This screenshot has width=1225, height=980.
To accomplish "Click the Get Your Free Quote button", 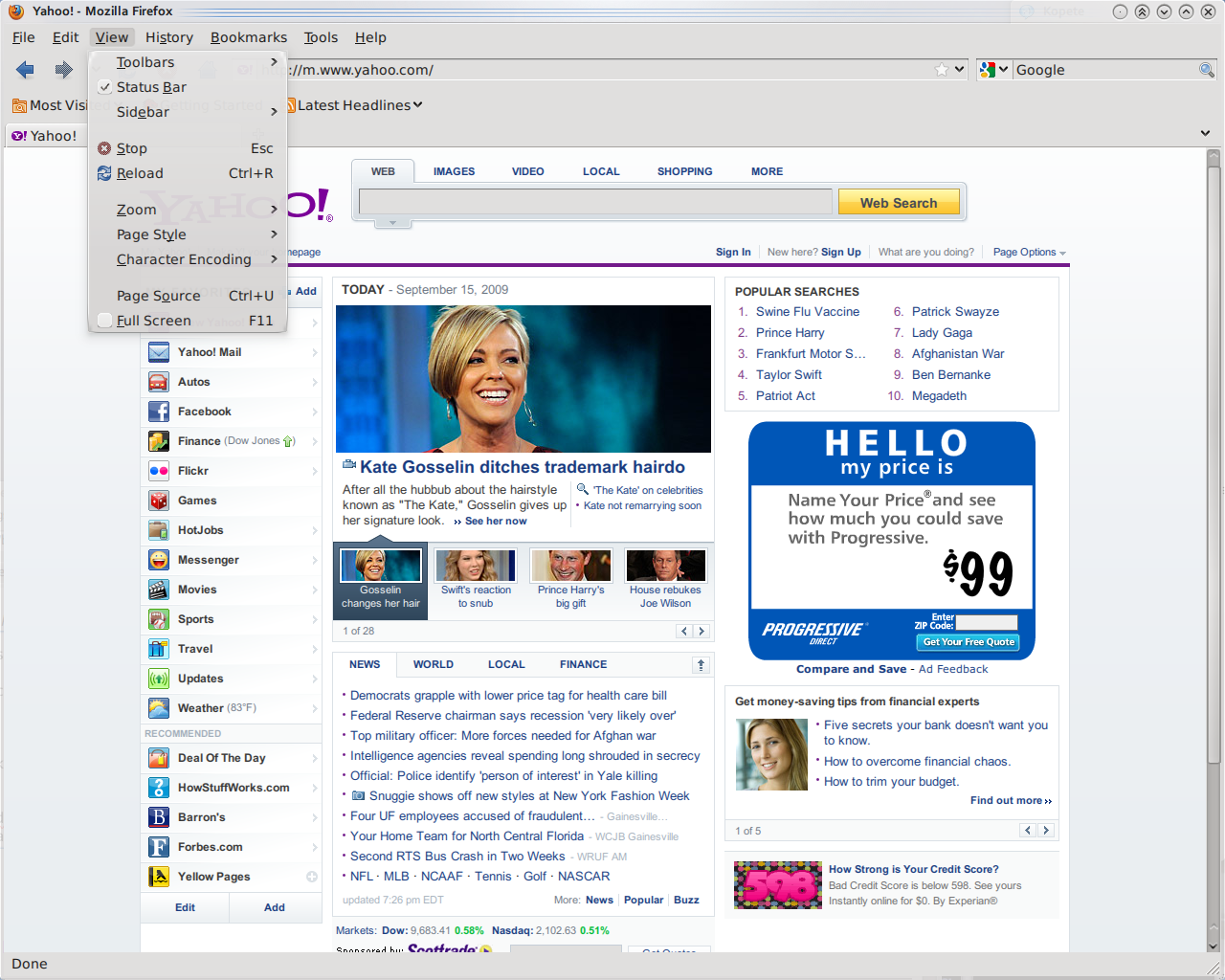I will 969,642.
